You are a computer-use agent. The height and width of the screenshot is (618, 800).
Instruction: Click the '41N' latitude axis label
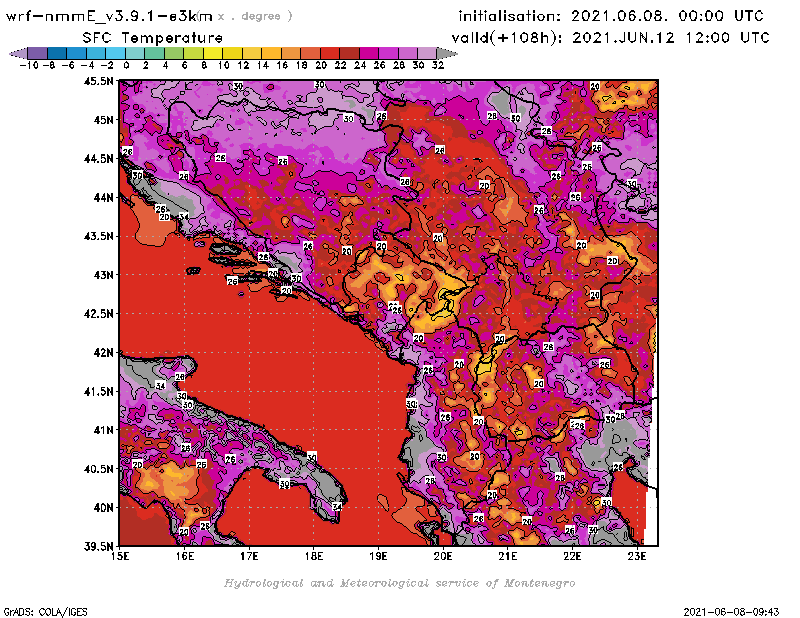104,430
